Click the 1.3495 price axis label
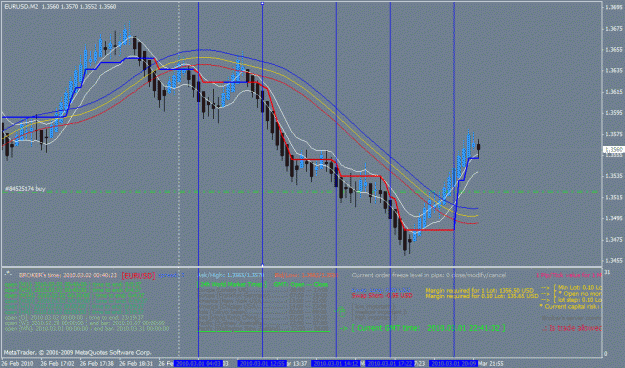This screenshot has width=625, height=368. tap(614, 218)
